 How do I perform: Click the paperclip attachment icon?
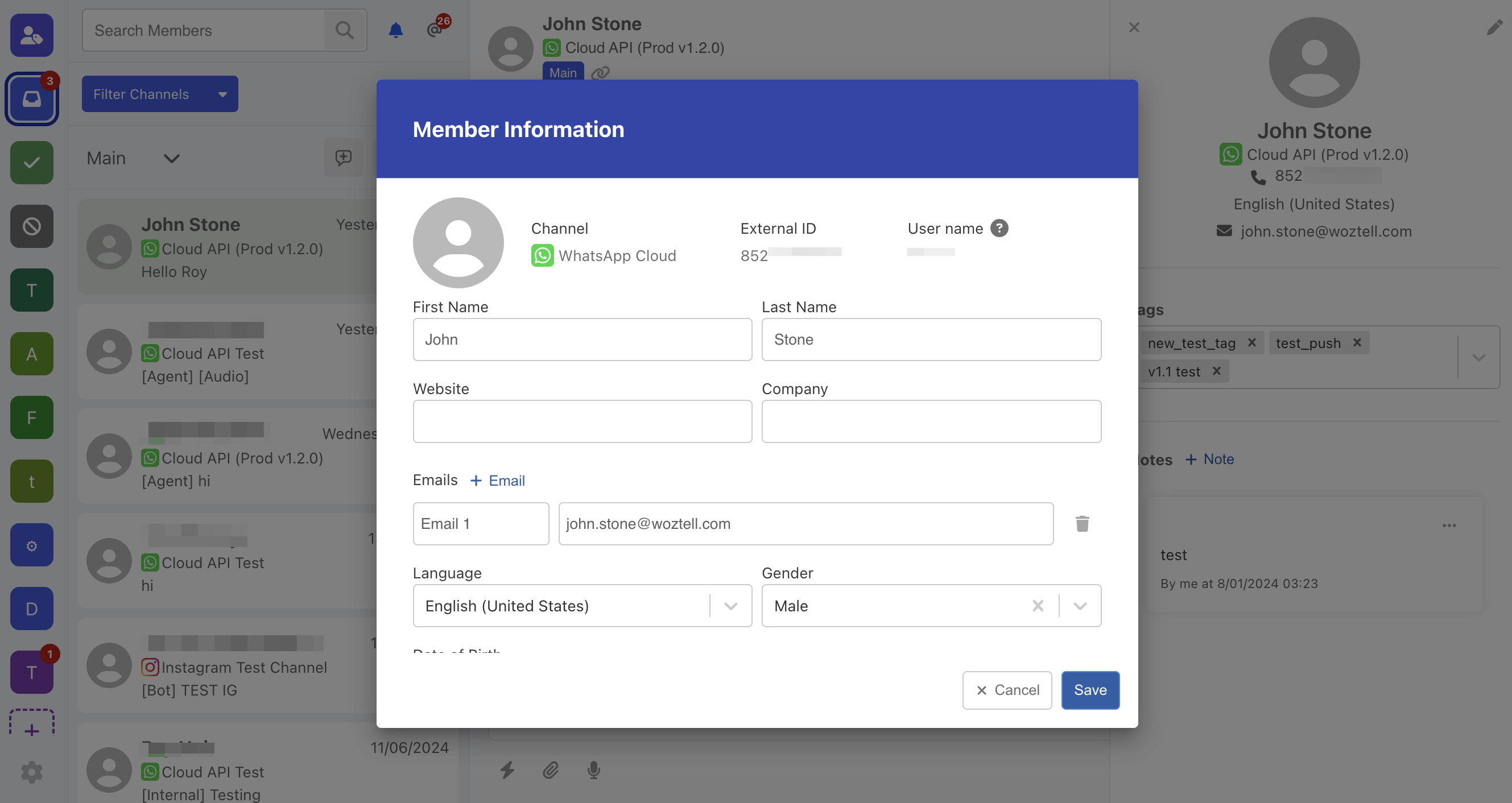pos(550,769)
